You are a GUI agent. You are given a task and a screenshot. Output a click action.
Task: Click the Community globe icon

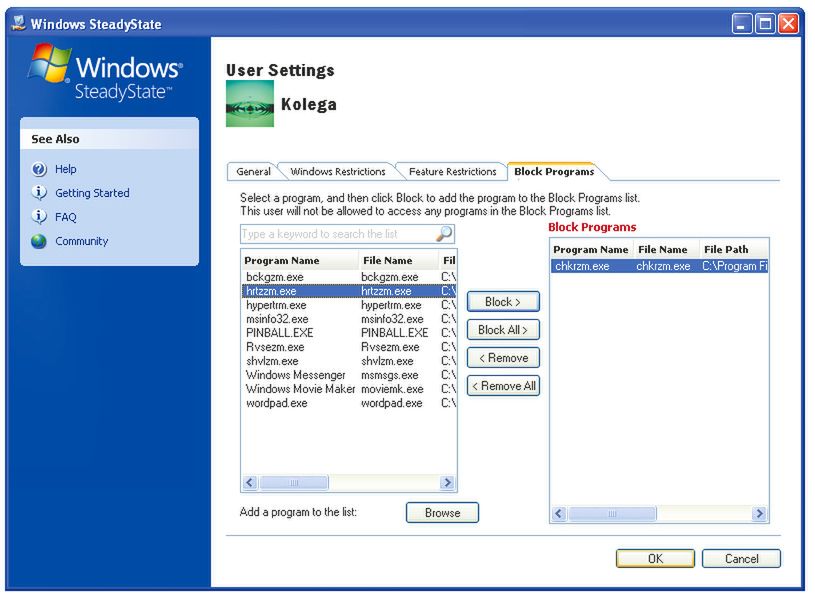point(39,241)
